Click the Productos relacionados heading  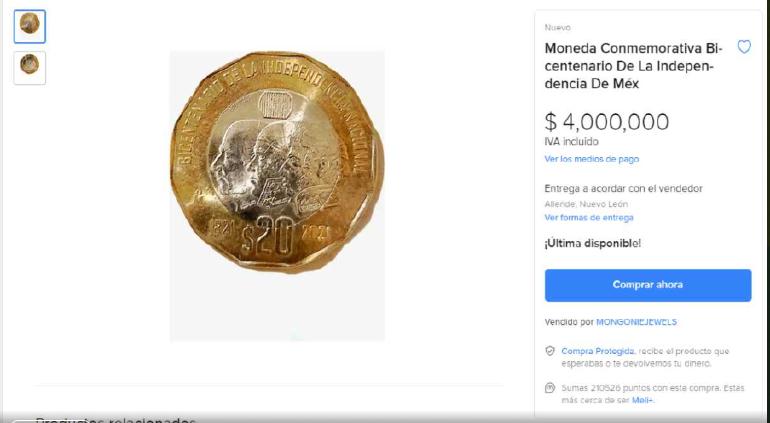coord(115,420)
